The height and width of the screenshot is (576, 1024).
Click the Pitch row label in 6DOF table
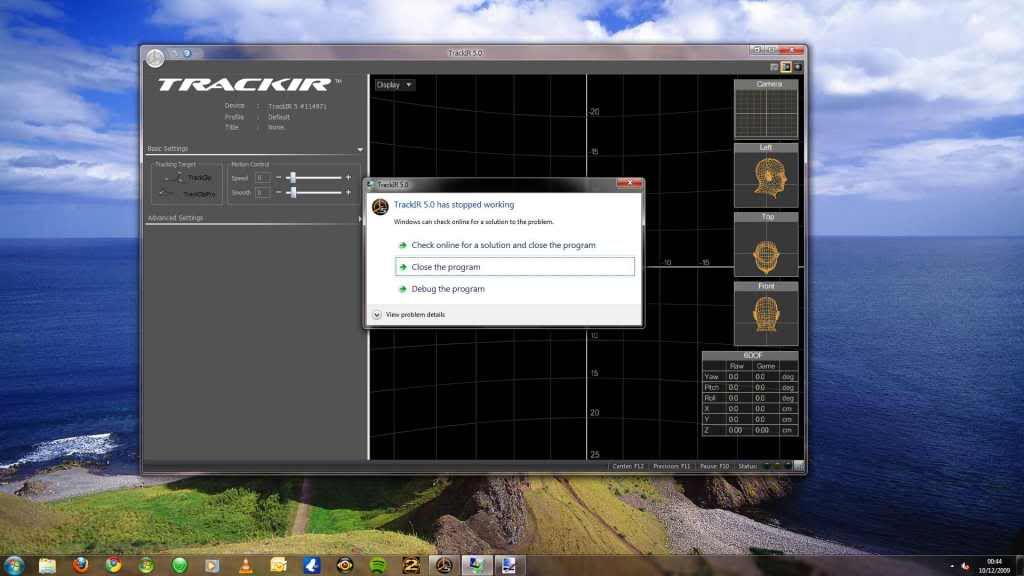pyautogui.click(x=712, y=387)
